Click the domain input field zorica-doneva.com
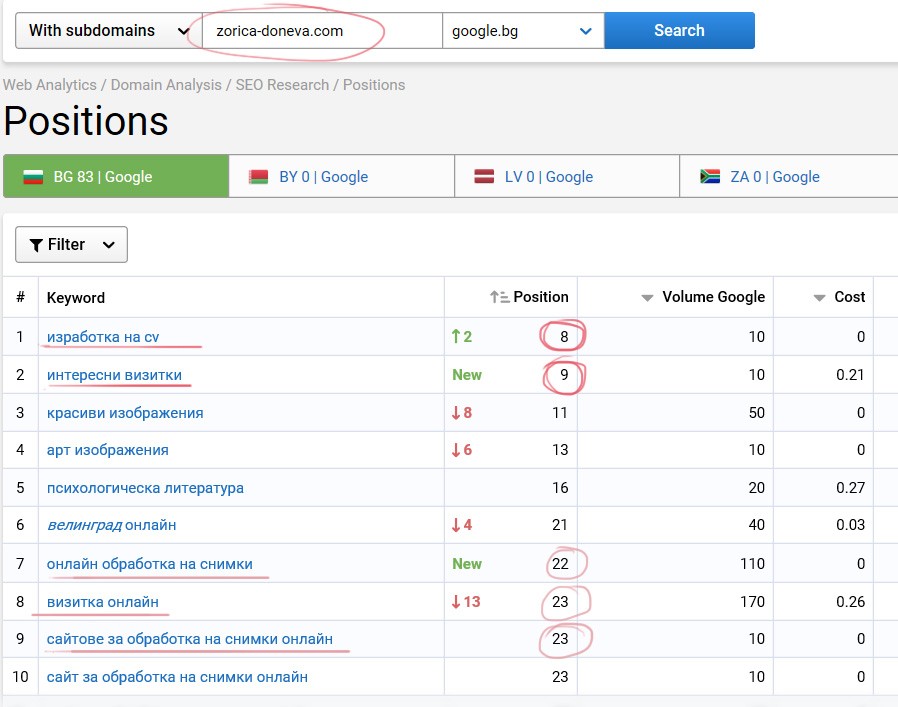Viewport: 898px width, 707px height. point(322,30)
